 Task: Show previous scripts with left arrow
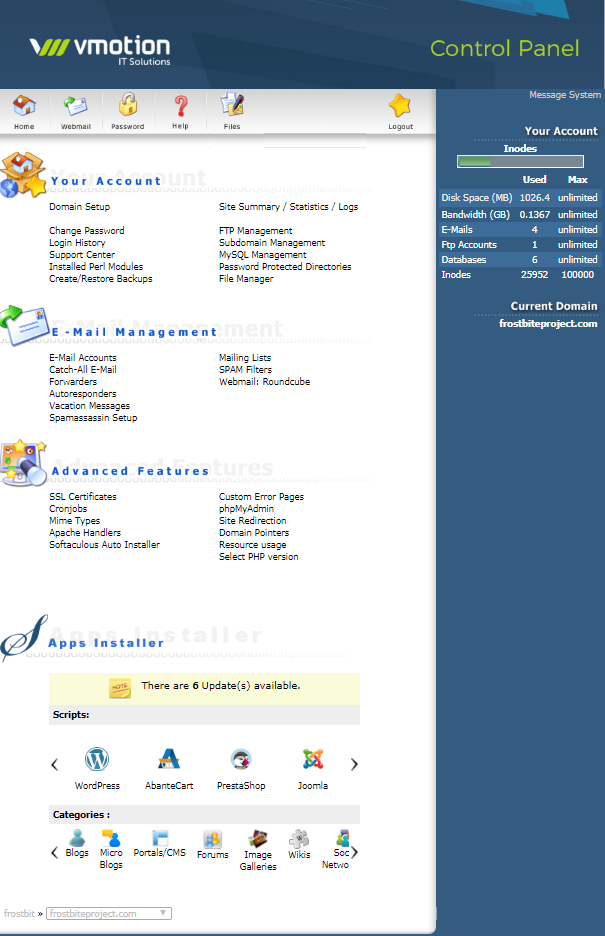coord(55,764)
